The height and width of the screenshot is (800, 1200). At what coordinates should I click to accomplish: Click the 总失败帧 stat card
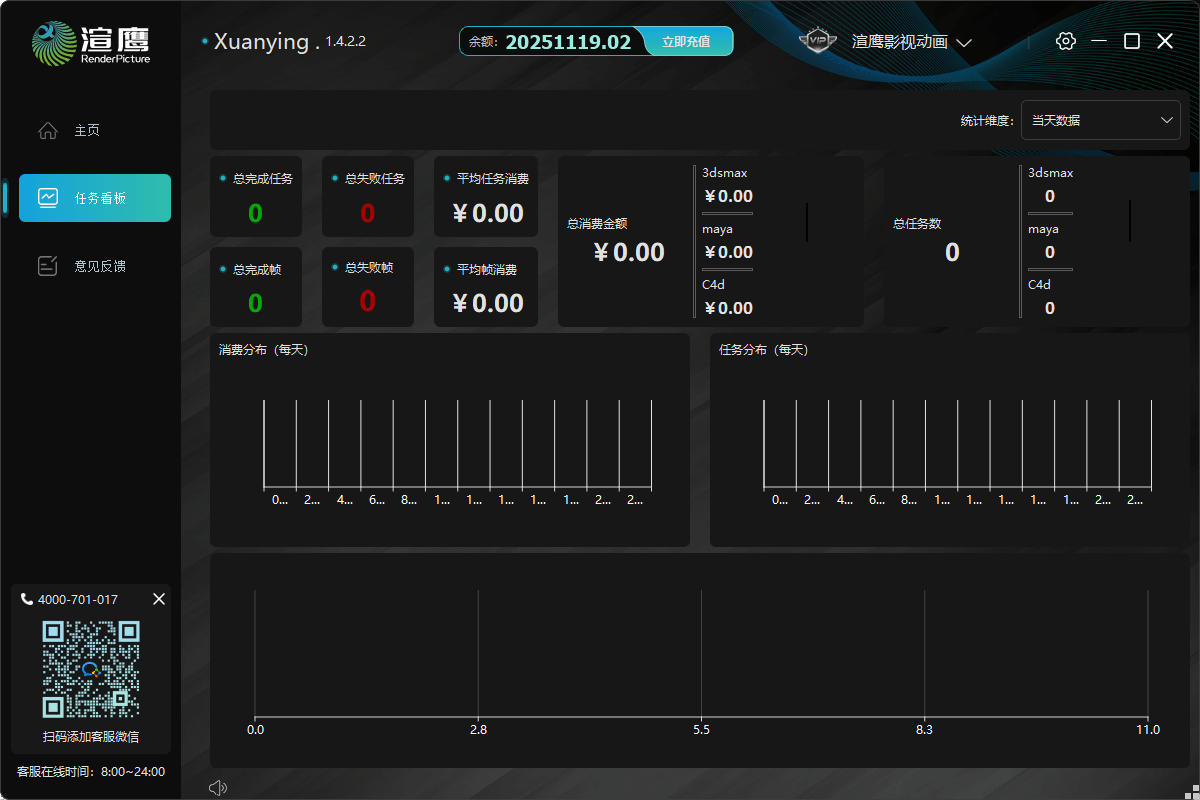[x=368, y=286]
